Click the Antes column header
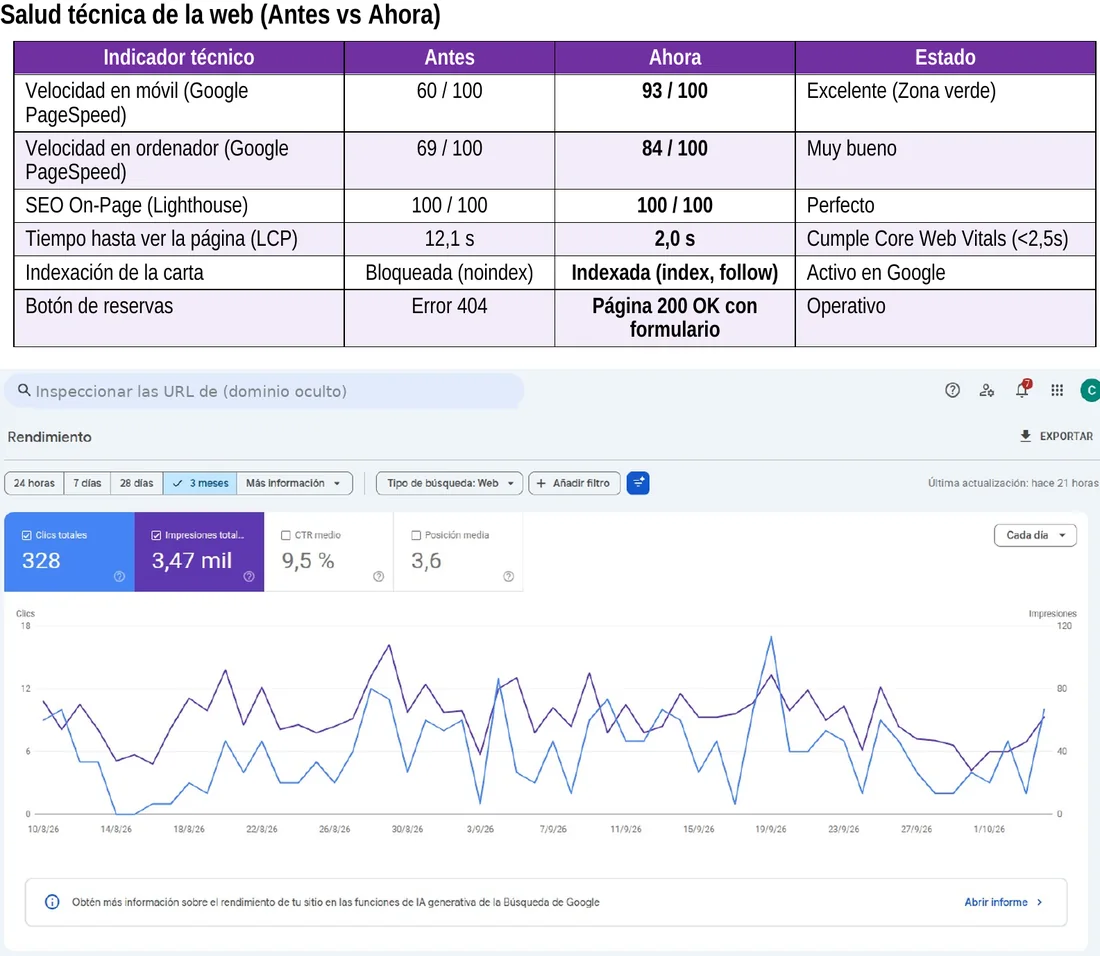 (449, 57)
